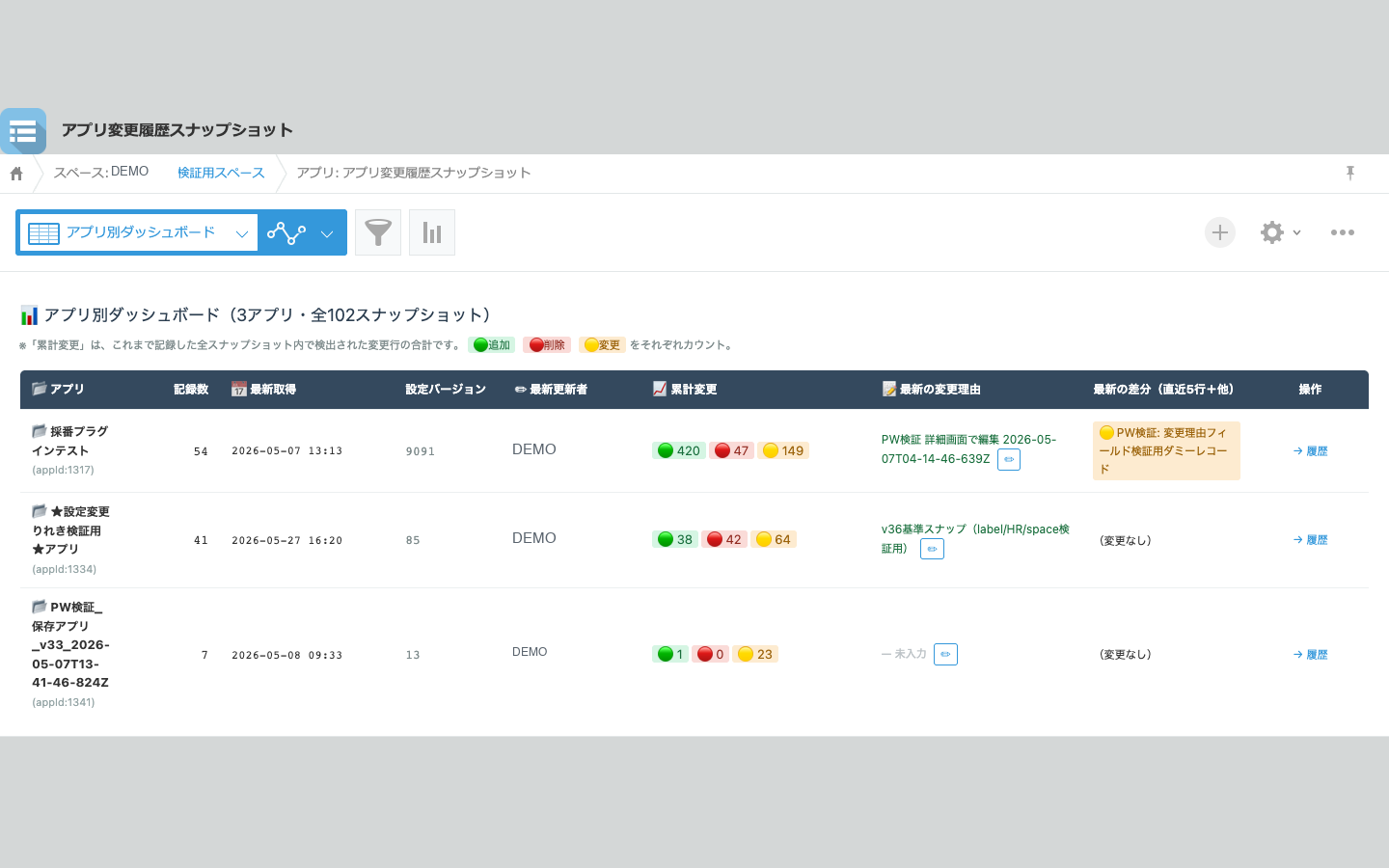Click the graph view icon
The width and height of the screenshot is (1389, 868).
(x=286, y=232)
